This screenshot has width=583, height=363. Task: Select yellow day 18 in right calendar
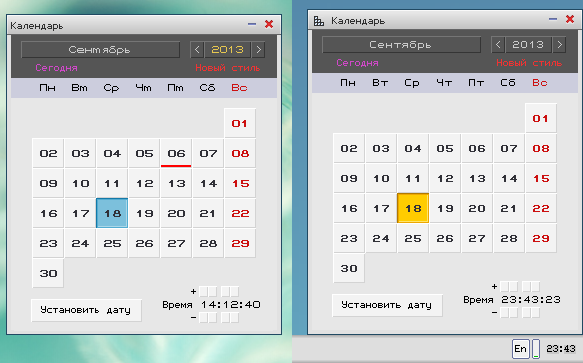tap(413, 208)
